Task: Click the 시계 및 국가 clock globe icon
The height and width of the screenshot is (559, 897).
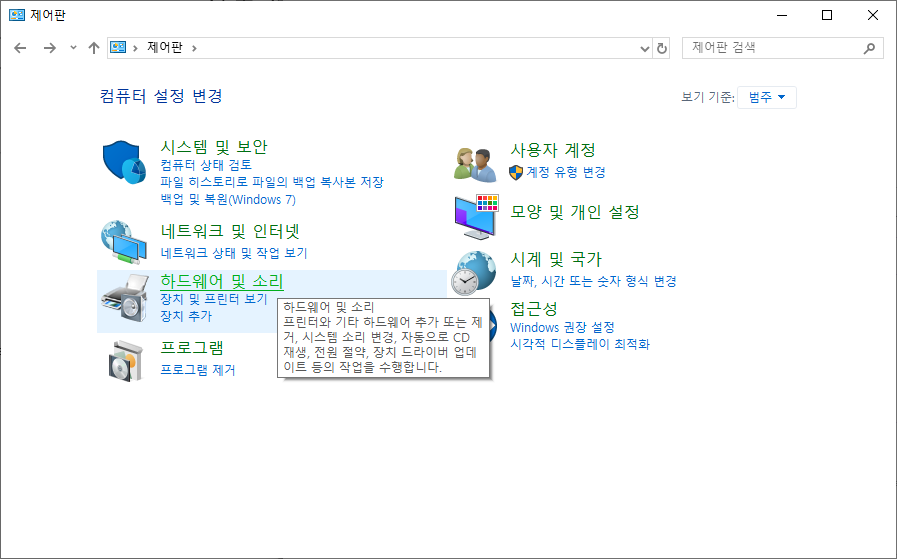Action: click(x=474, y=273)
